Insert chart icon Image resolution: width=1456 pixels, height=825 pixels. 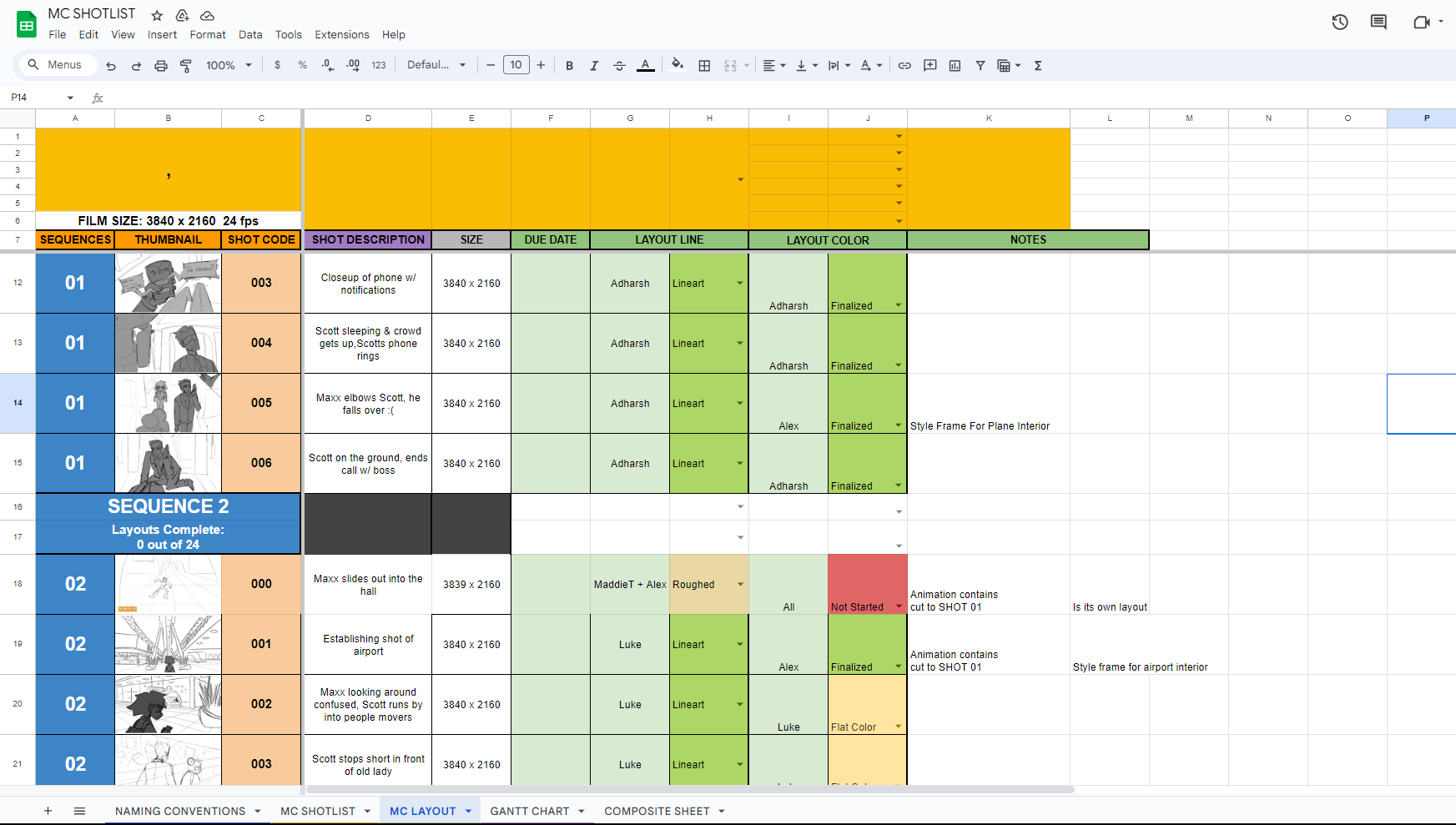[955, 65]
